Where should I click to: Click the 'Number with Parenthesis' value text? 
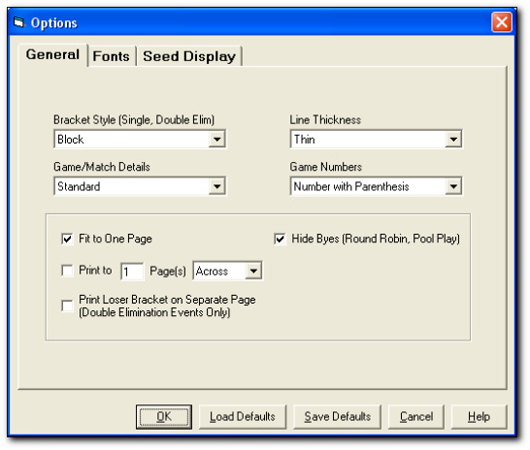[351, 186]
